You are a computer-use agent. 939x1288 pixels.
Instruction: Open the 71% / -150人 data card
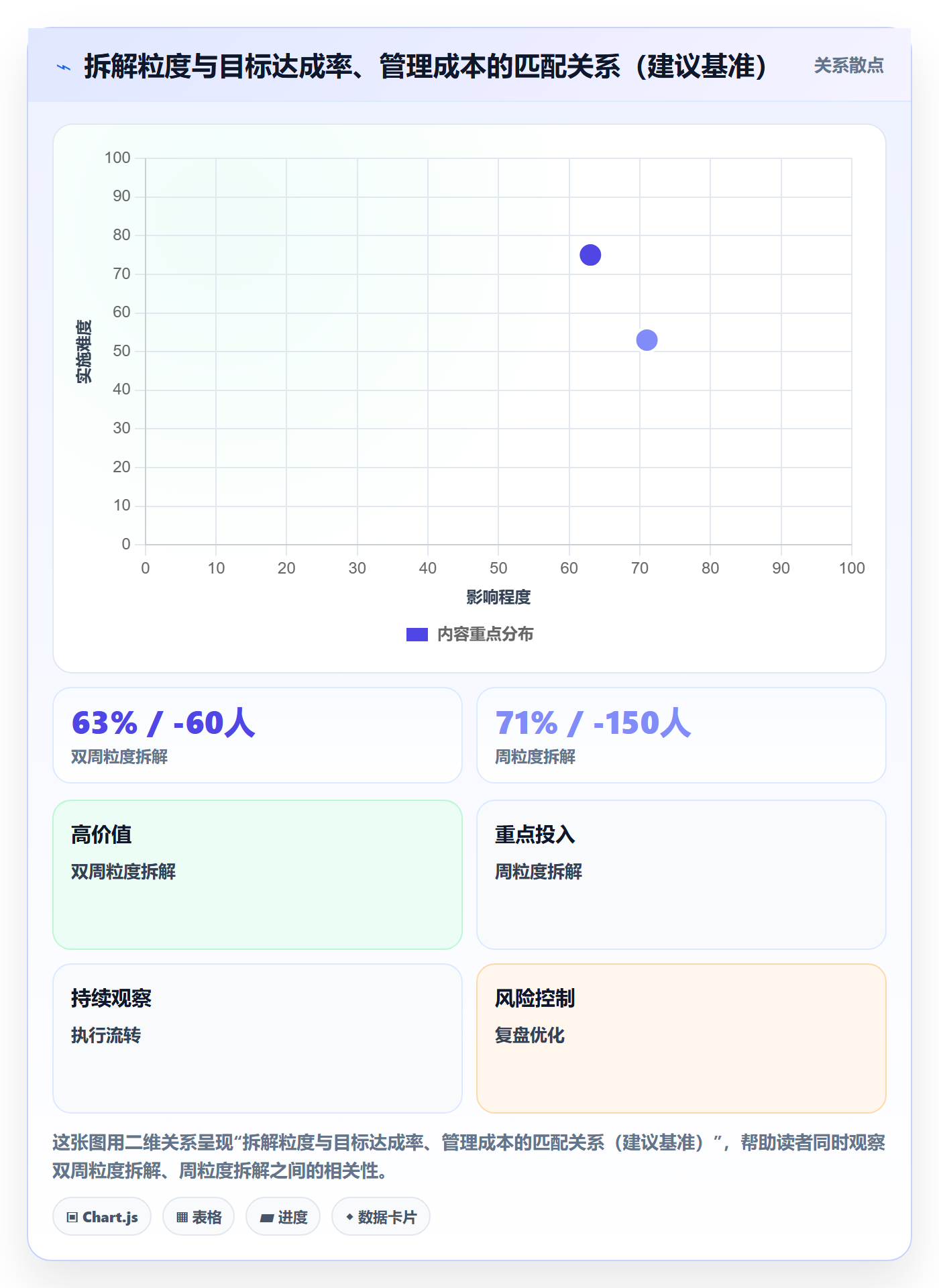click(681, 735)
